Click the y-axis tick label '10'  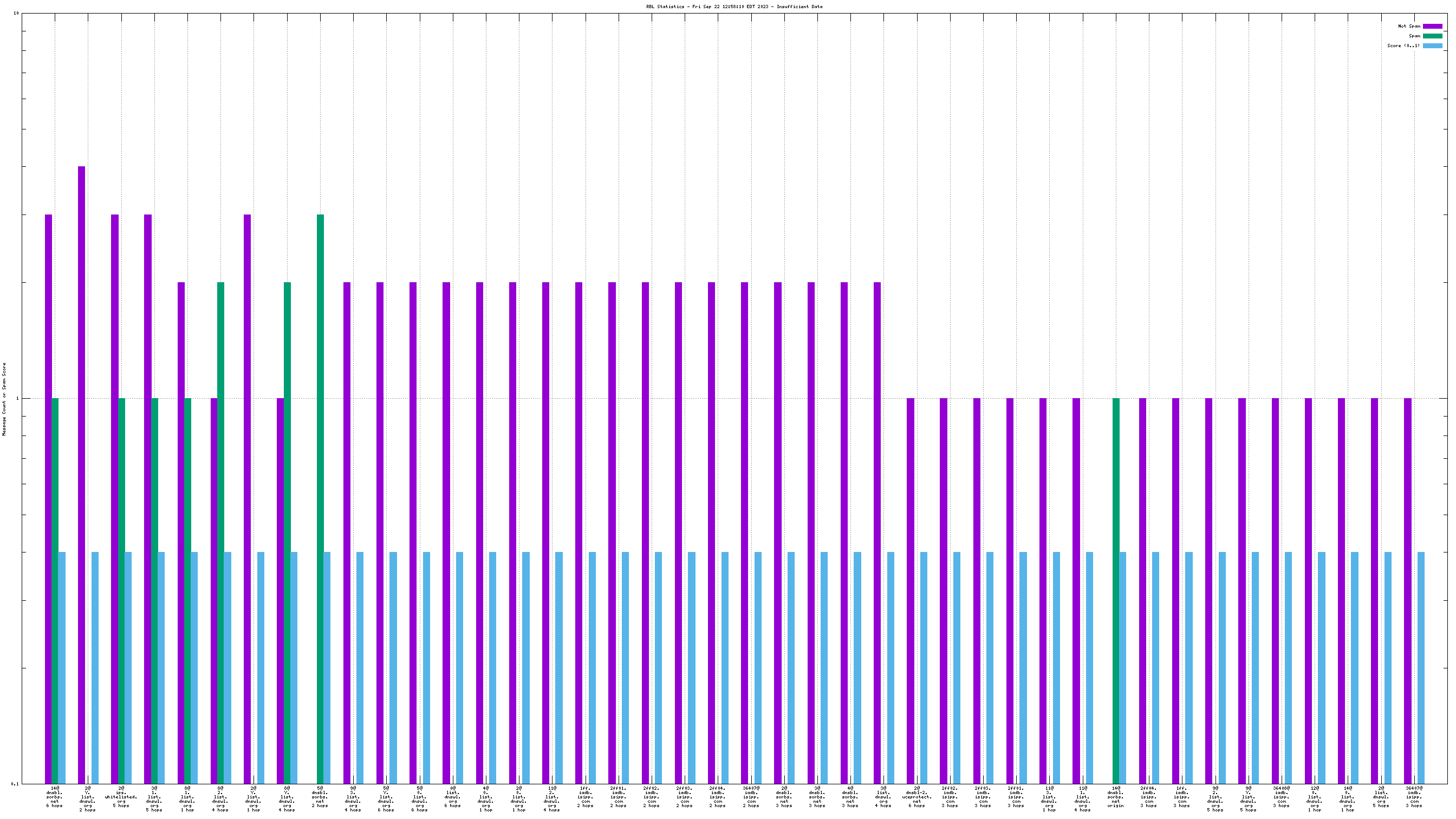click(16, 13)
